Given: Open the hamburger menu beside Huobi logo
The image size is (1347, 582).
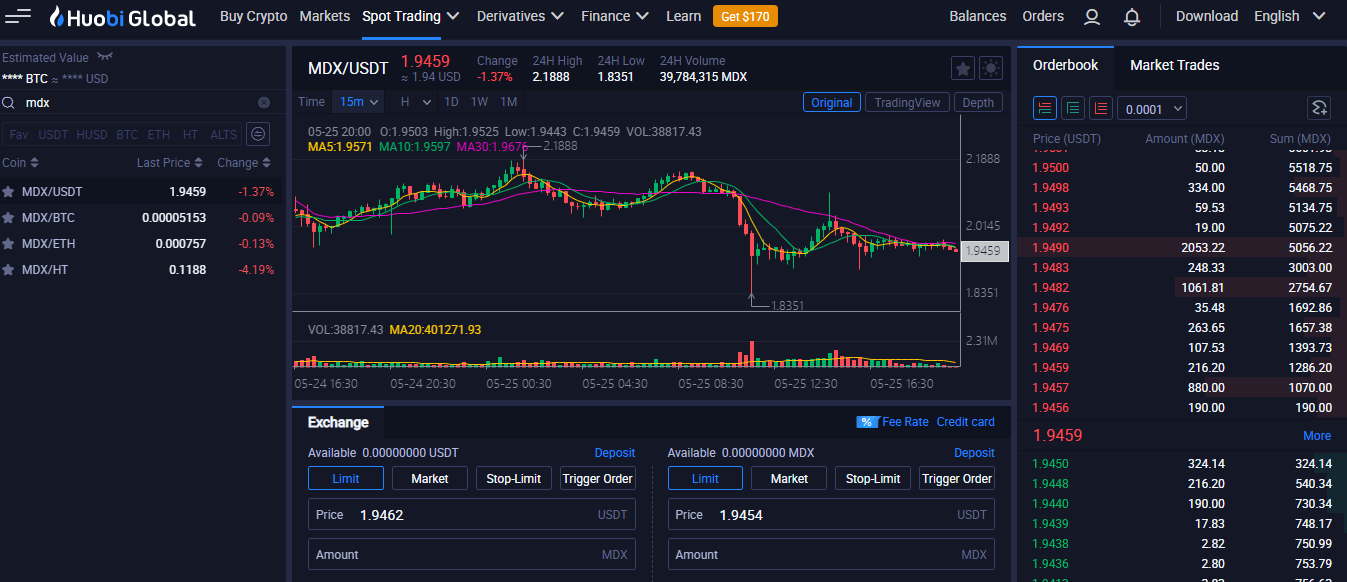Looking at the screenshot, I should pyautogui.click(x=18, y=16).
